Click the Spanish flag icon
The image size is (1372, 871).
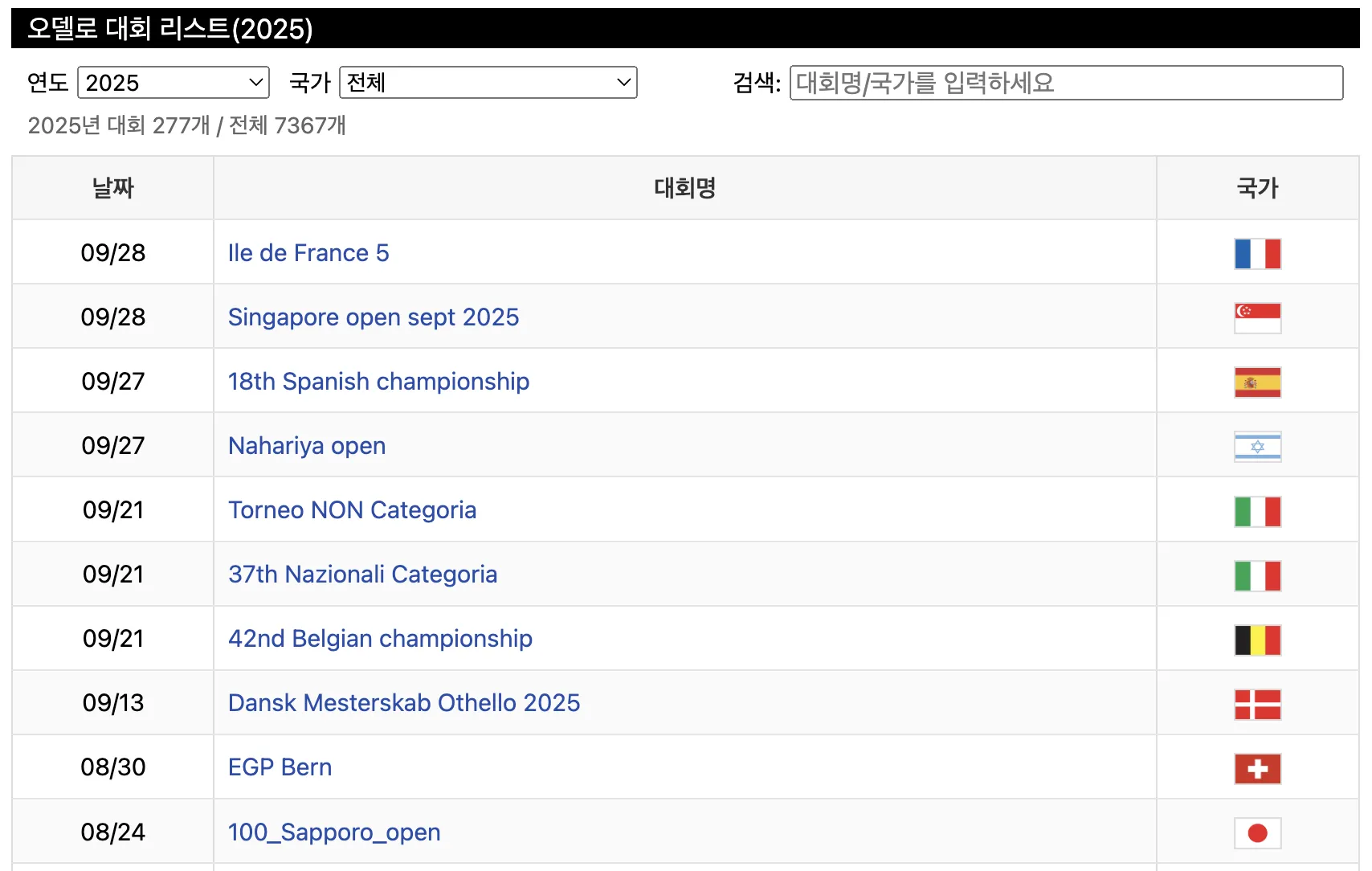coord(1257,382)
